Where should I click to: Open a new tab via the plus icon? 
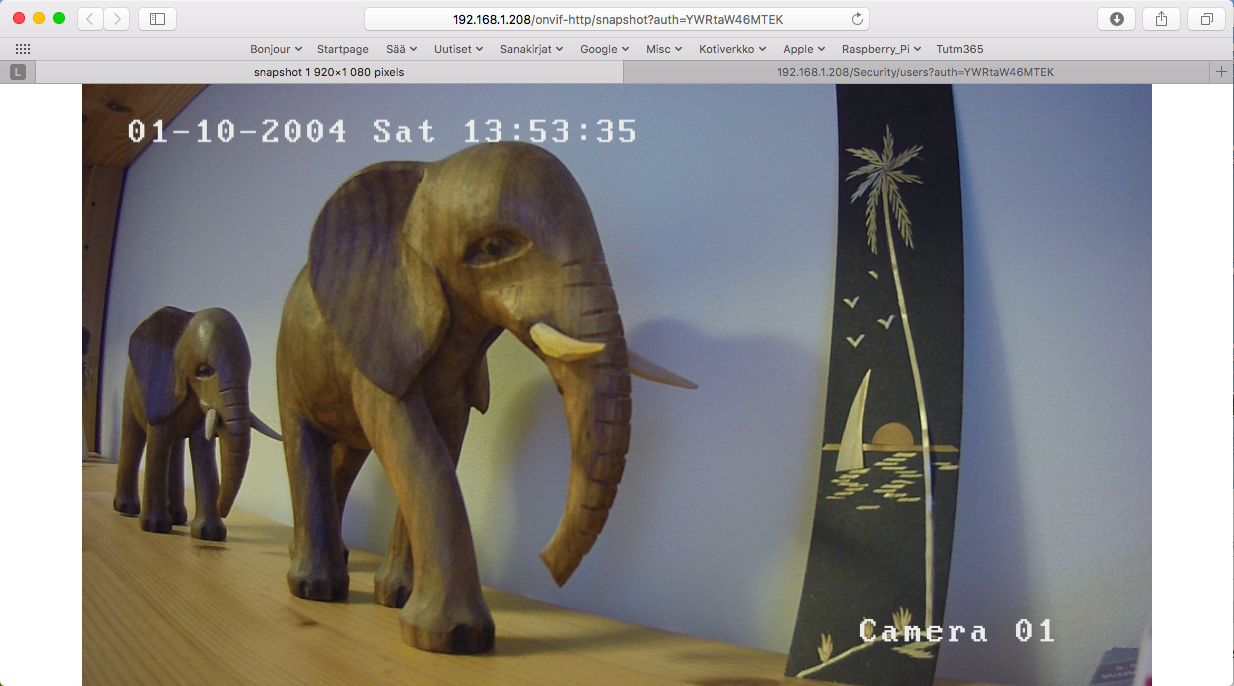[x=1221, y=71]
